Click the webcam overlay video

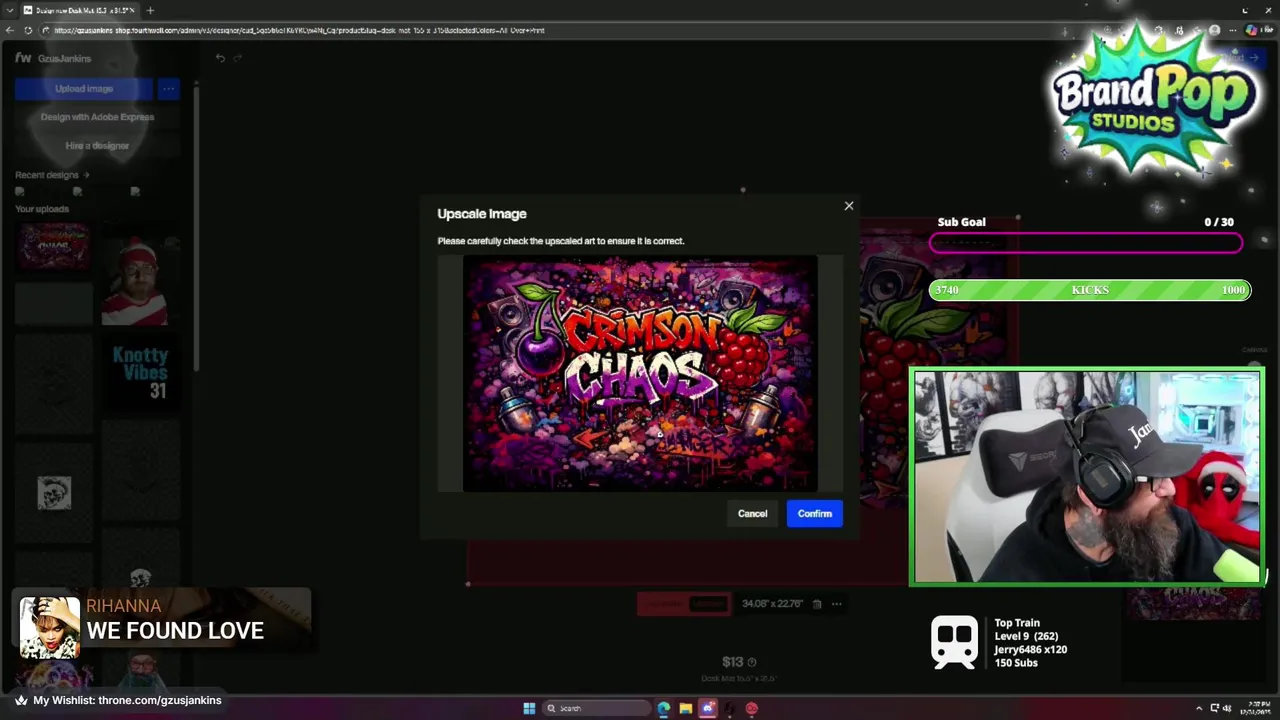coord(1086,477)
